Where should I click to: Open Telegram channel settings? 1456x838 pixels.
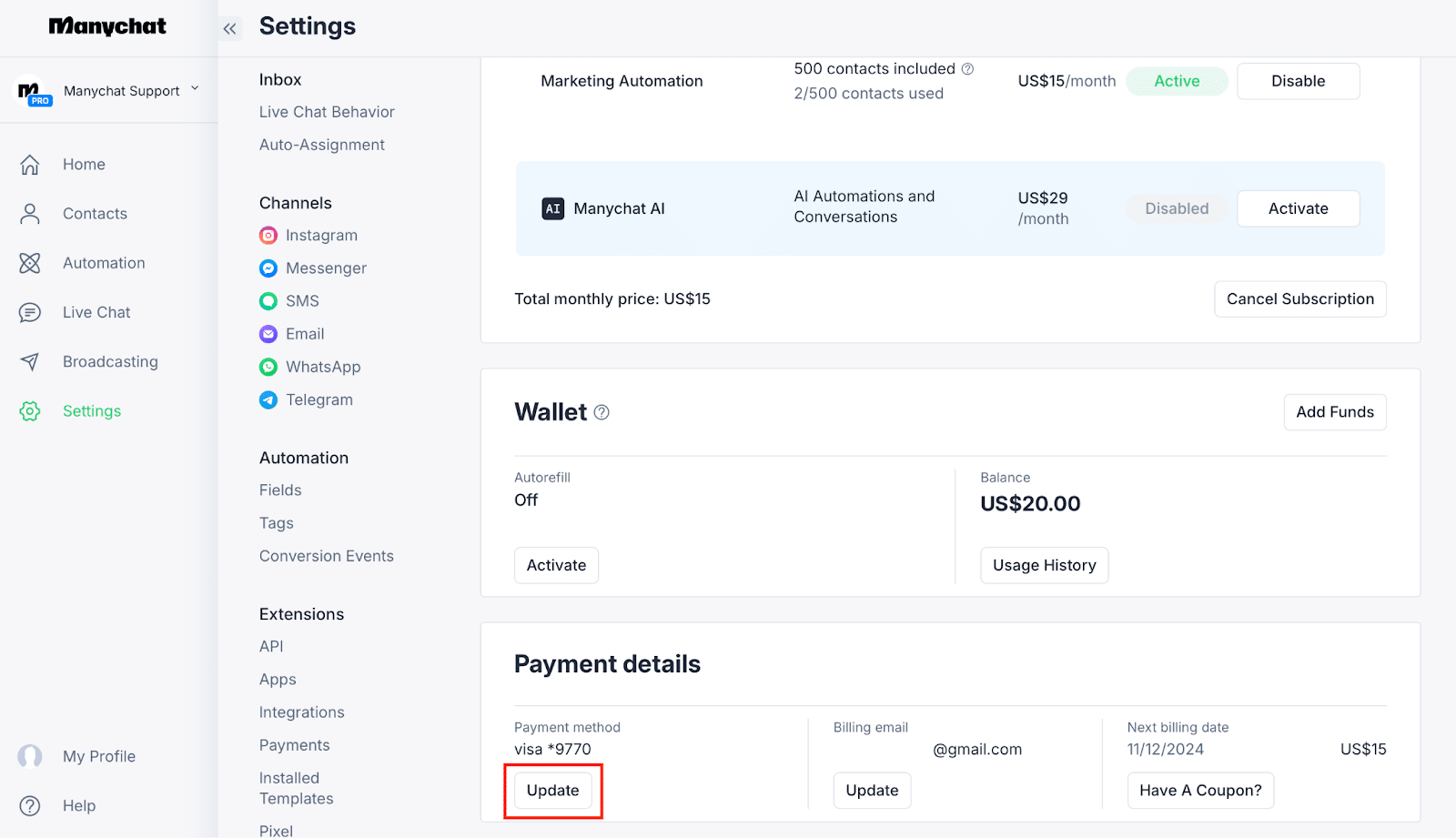pyautogui.click(x=319, y=399)
